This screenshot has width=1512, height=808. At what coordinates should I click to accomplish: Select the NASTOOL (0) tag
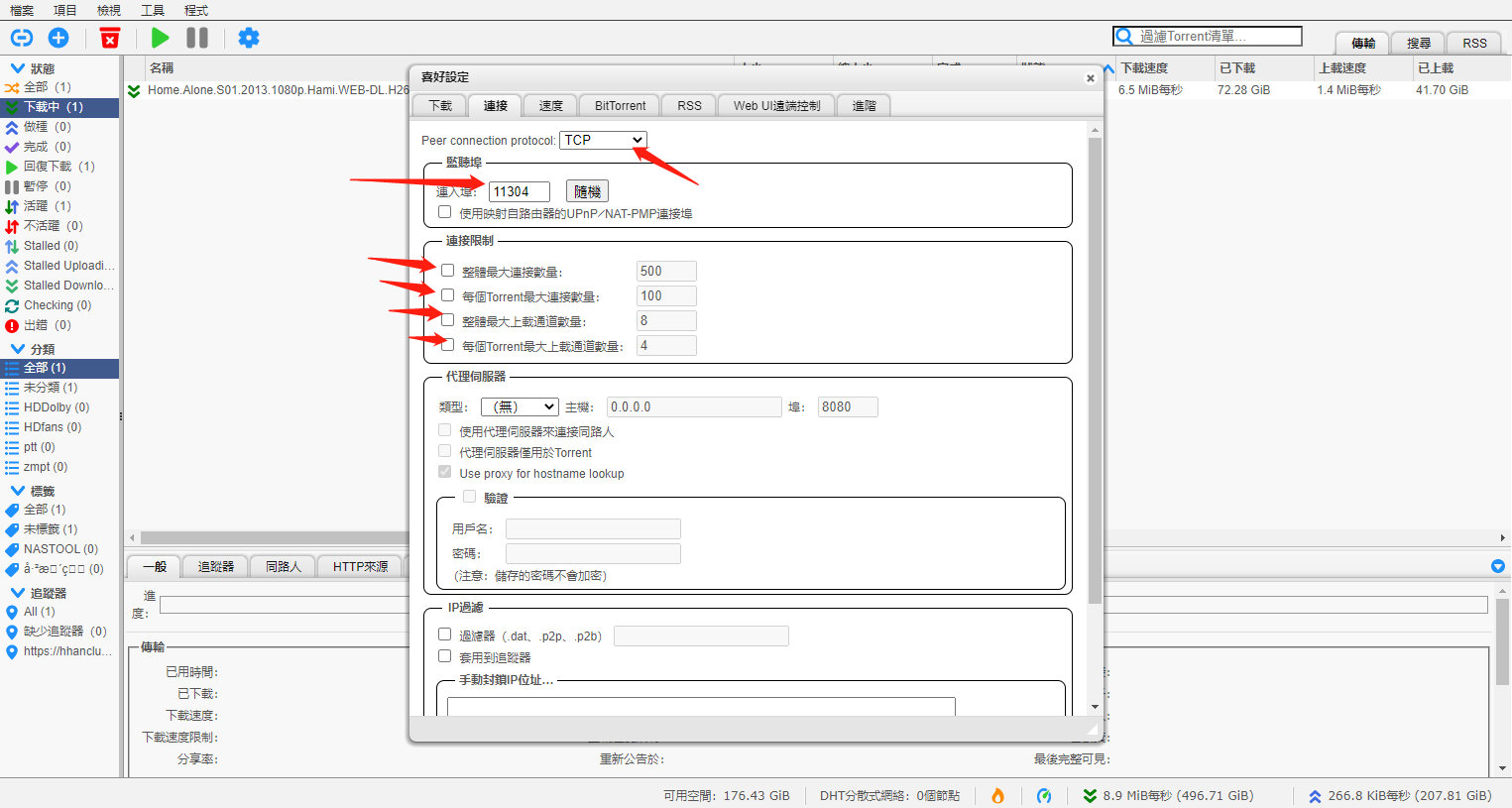[59, 549]
